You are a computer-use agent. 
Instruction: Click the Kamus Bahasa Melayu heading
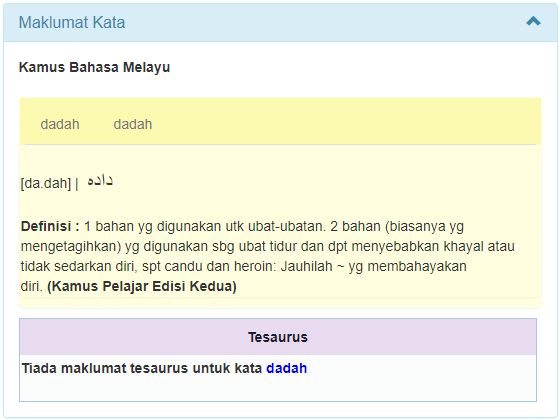click(94, 67)
